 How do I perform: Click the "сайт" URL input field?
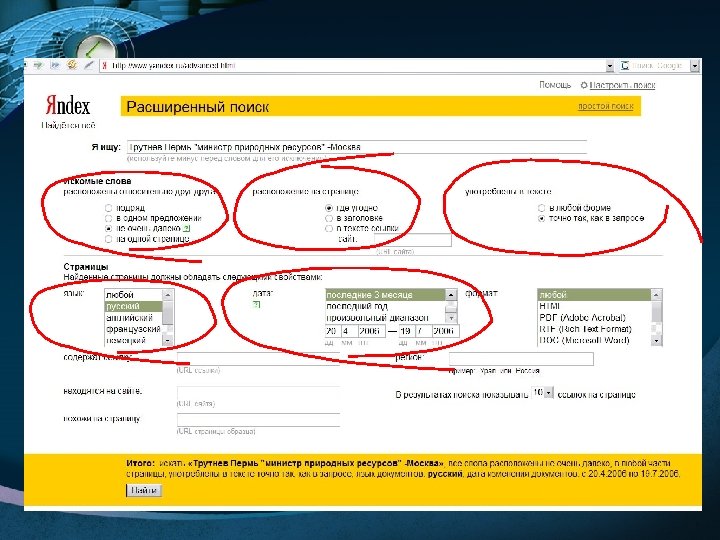pyautogui.click(x=413, y=240)
